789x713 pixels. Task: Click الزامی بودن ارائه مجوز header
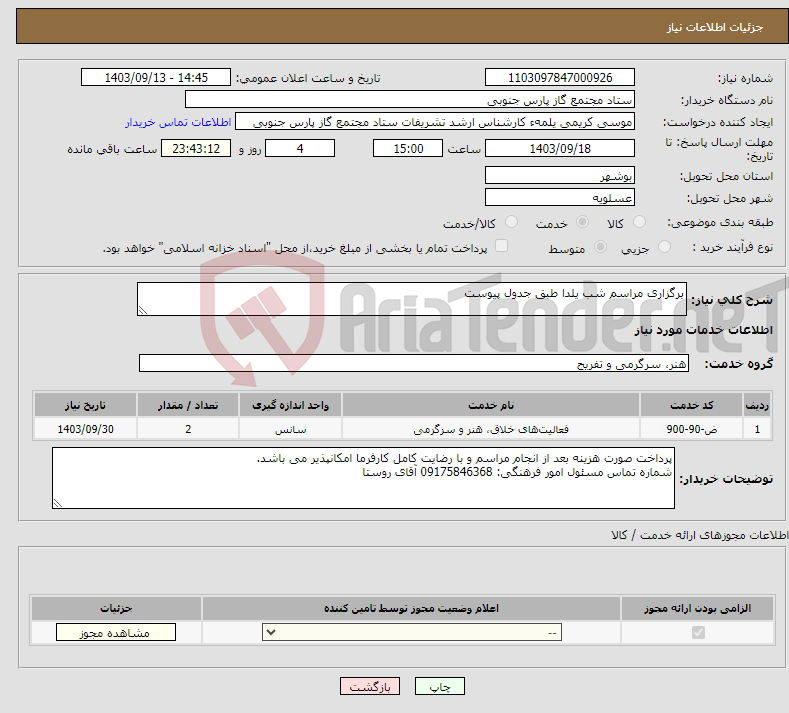(x=697, y=608)
